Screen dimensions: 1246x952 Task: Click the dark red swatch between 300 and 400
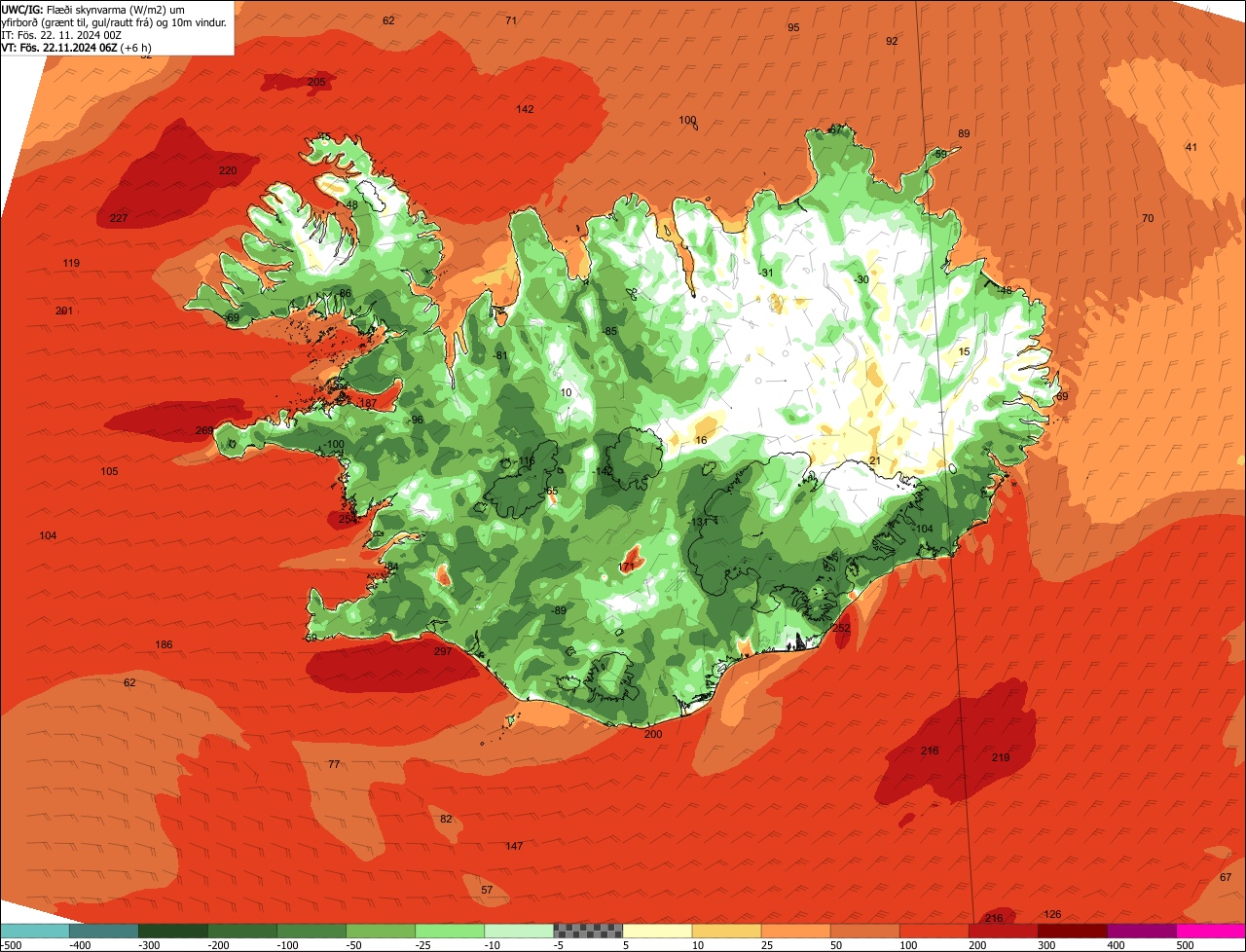1072,931
